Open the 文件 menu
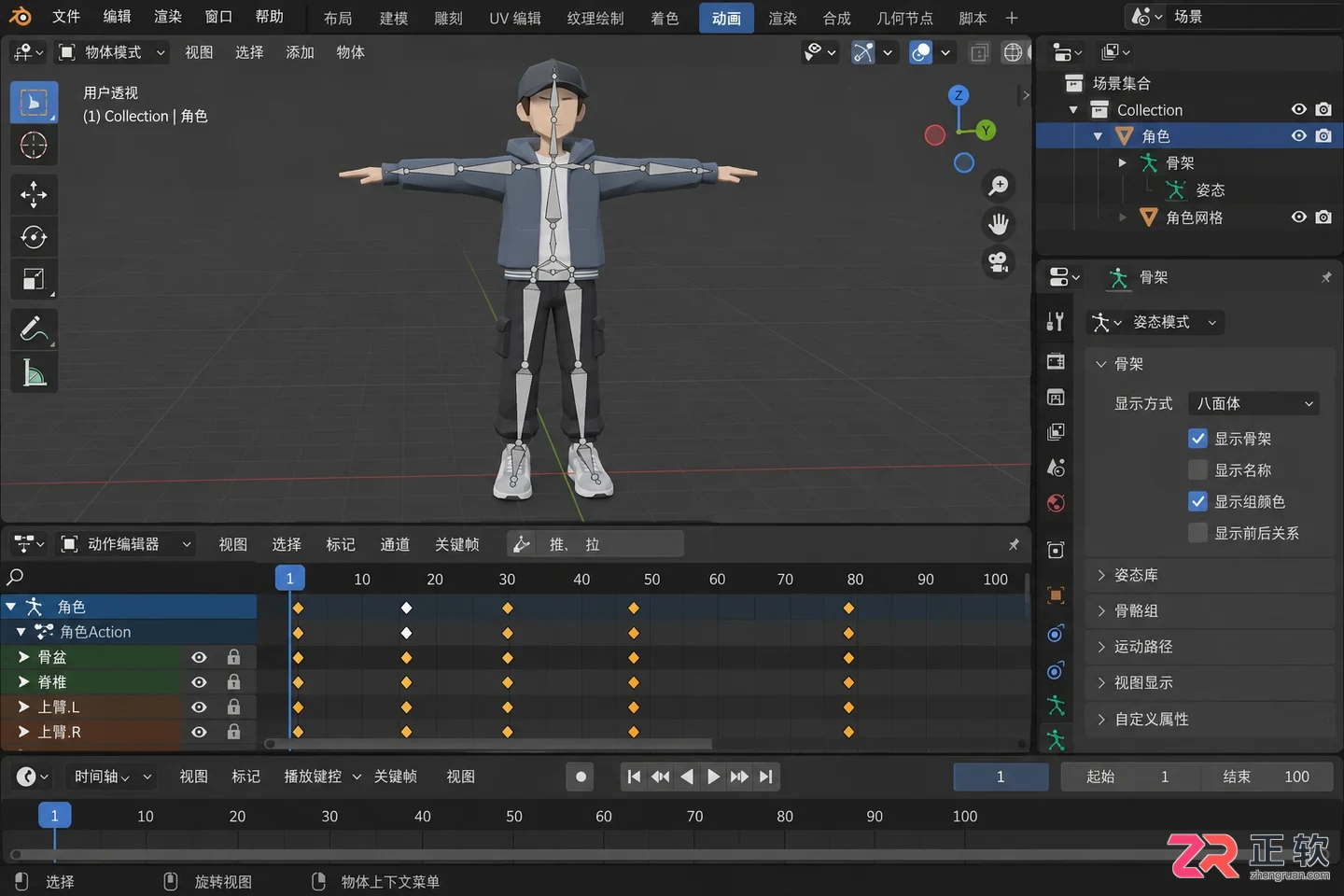This screenshot has width=1344, height=896. pos(66,17)
